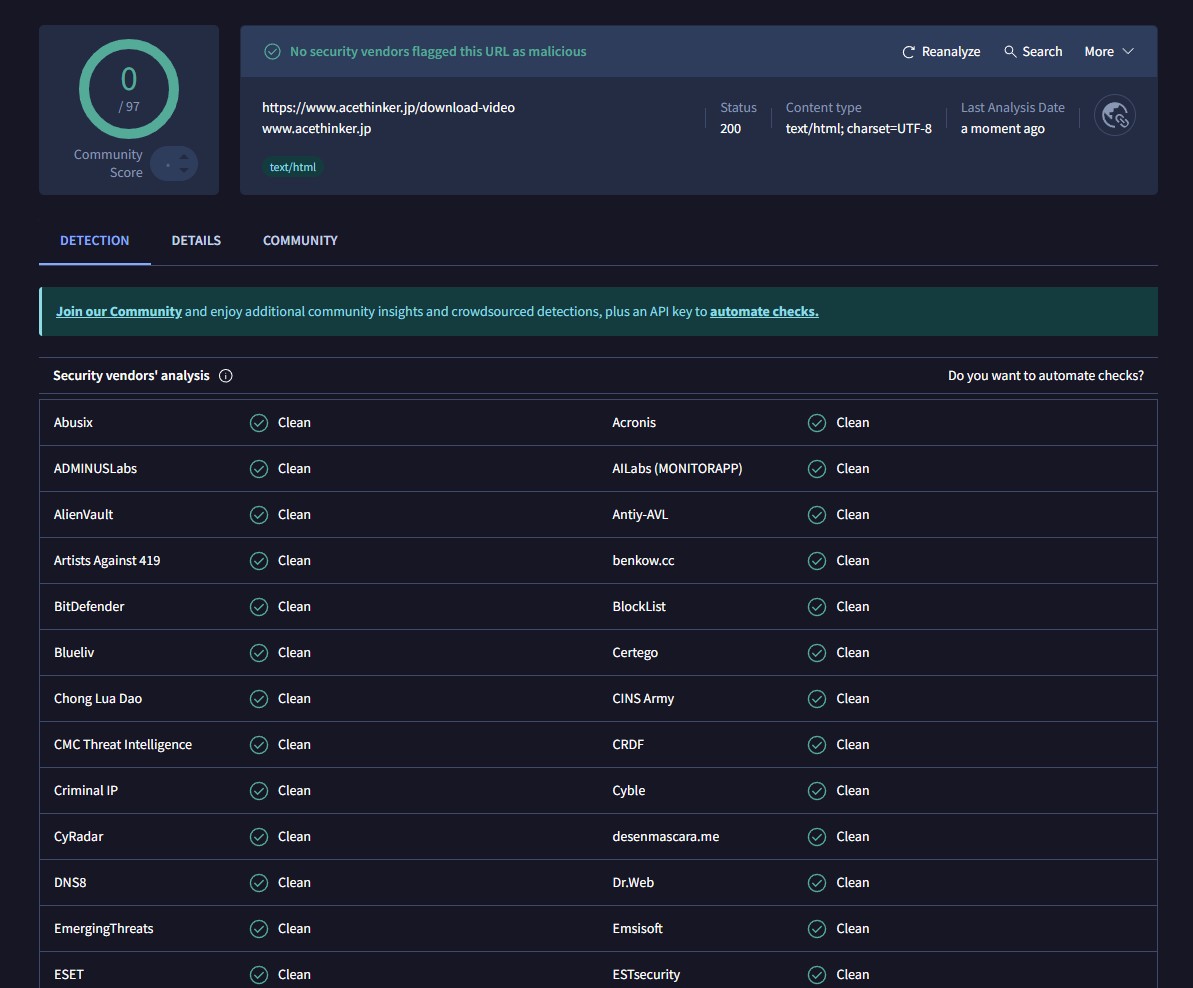Click the Reanalyze circular arrow icon
Viewport: 1193px width, 988px height.
tap(908, 52)
